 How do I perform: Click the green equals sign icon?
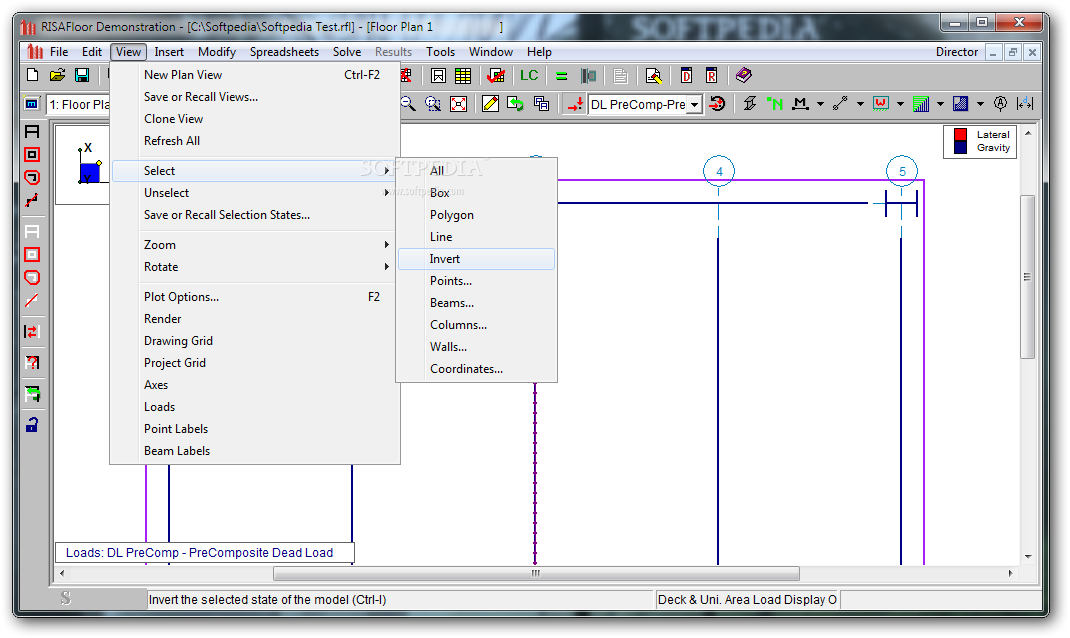click(562, 76)
